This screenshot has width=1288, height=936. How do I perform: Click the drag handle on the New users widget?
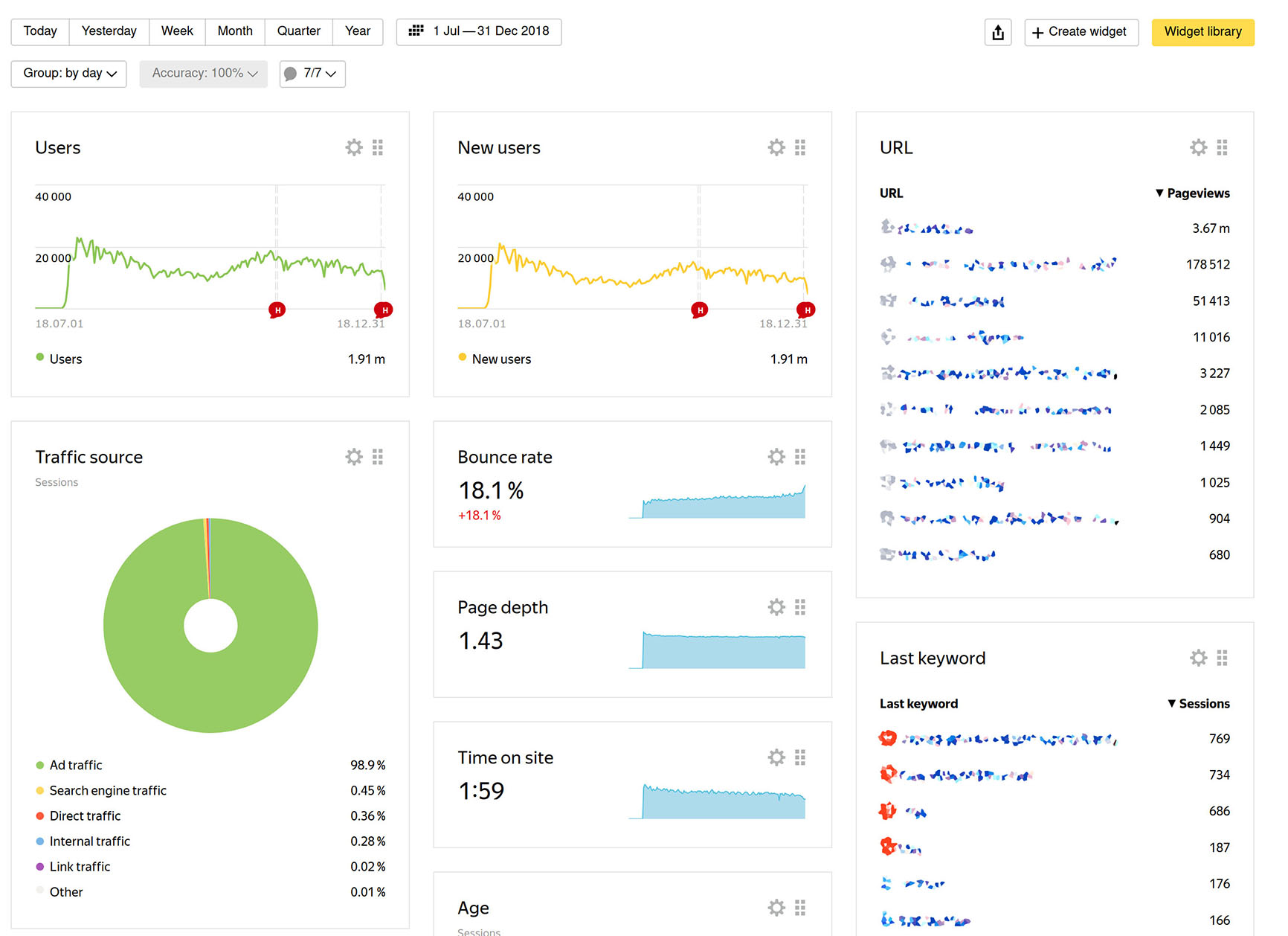click(x=801, y=147)
